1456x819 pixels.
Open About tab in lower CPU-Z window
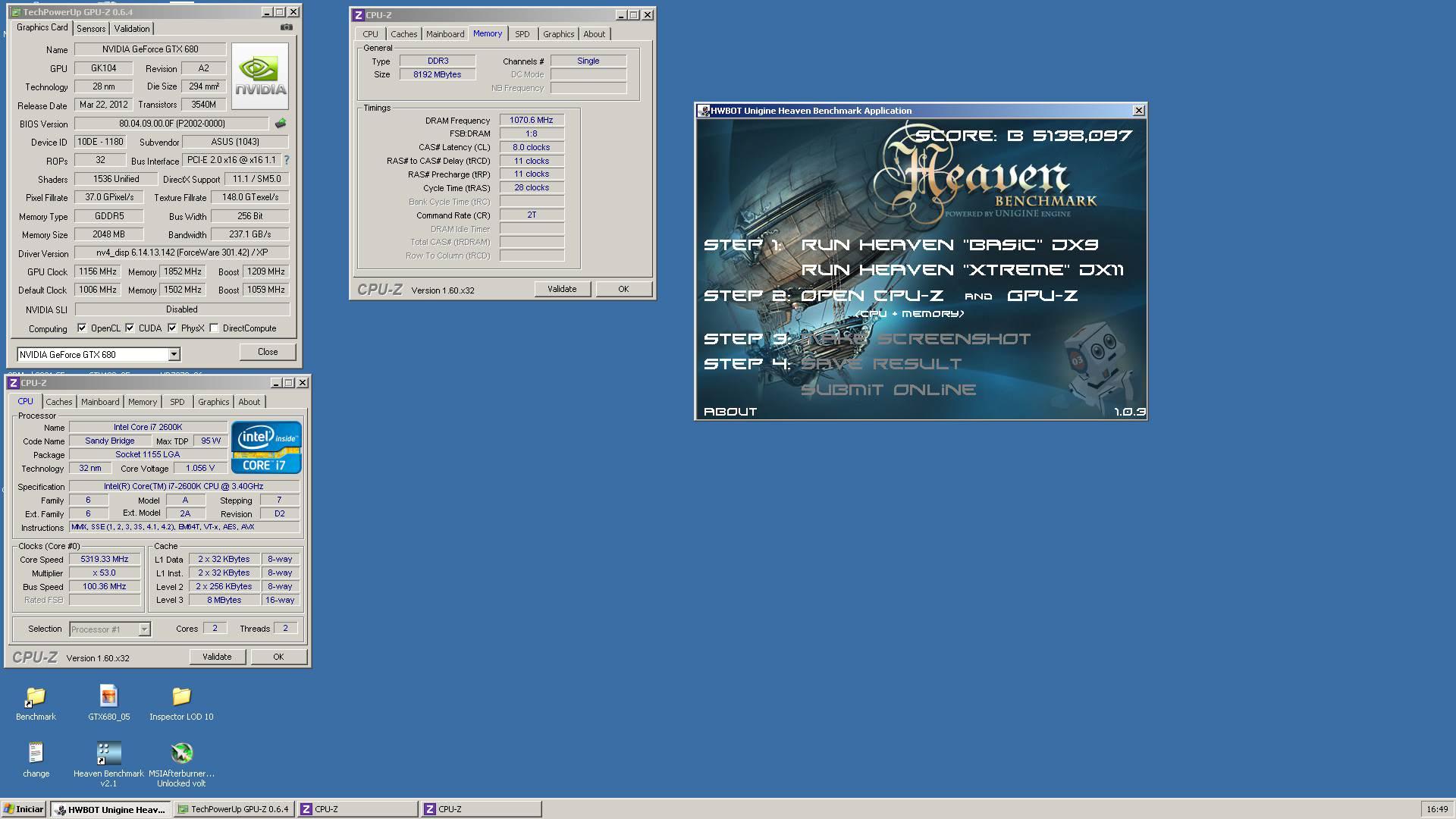tap(249, 402)
